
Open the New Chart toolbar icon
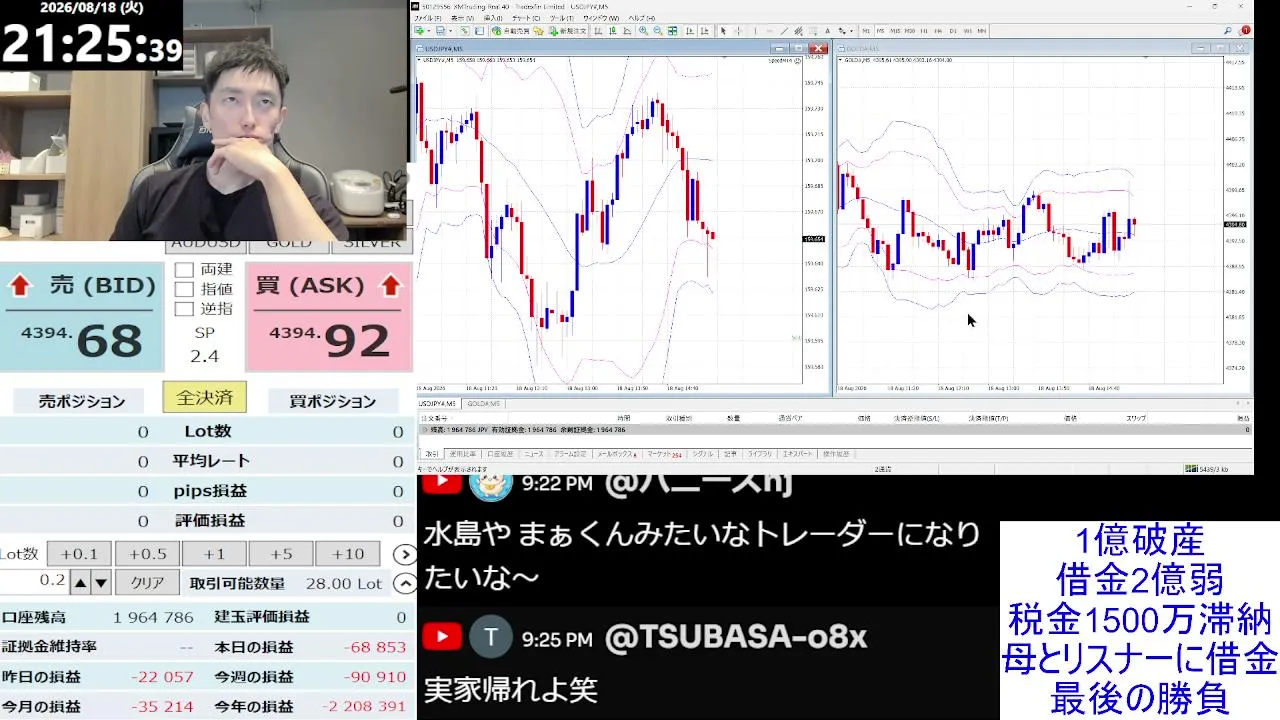pyautogui.click(x=419, y=31)
